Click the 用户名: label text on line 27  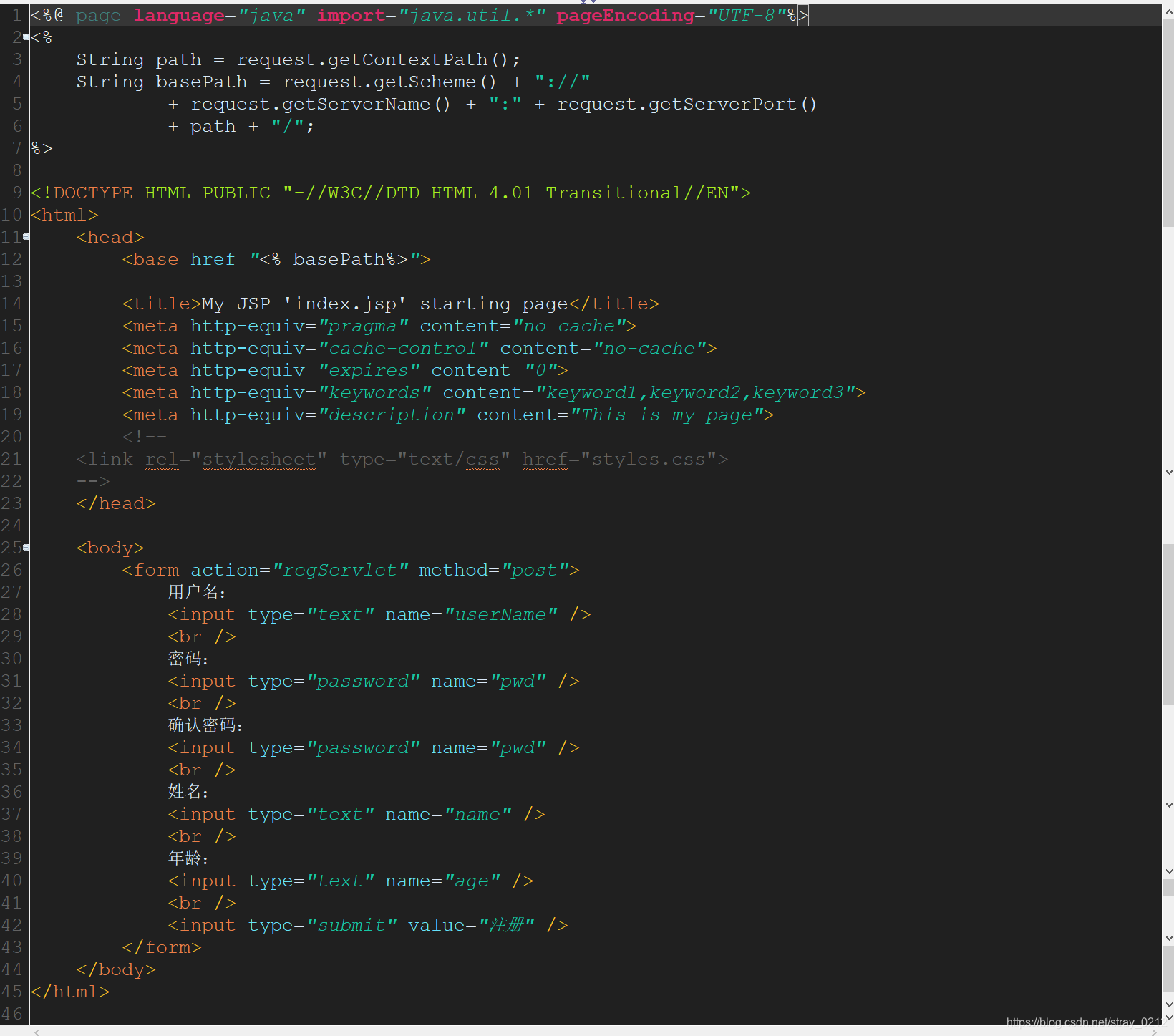click(198, 592)
